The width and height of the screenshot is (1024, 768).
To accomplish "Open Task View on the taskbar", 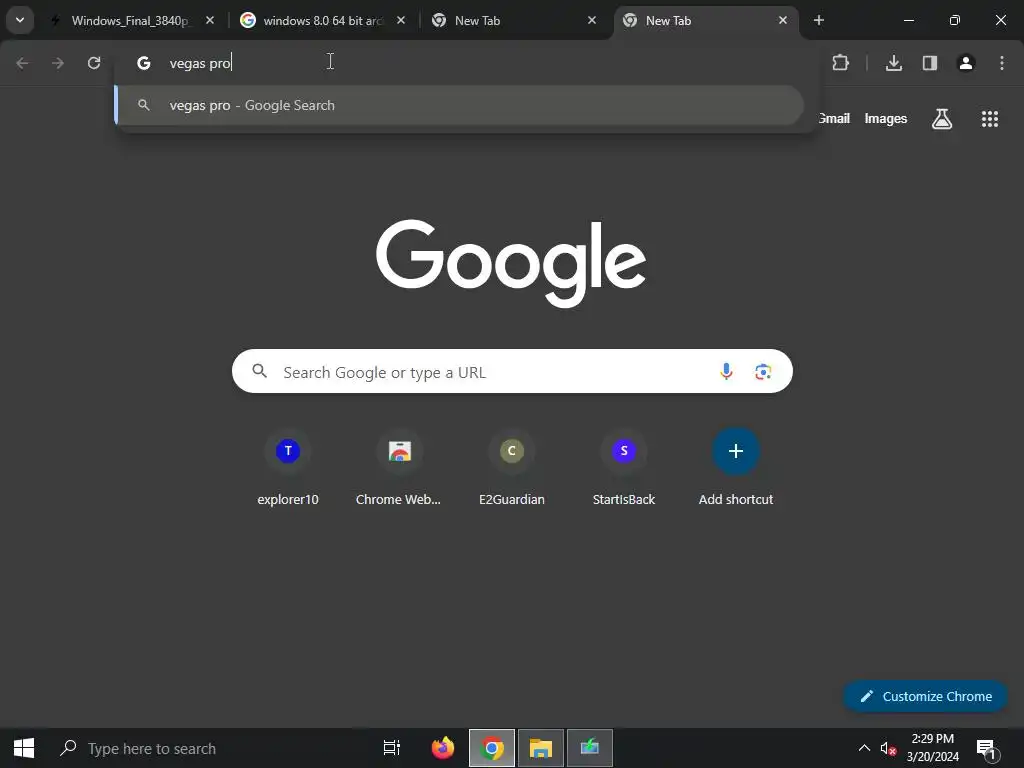I will click(x=392, y=748).
